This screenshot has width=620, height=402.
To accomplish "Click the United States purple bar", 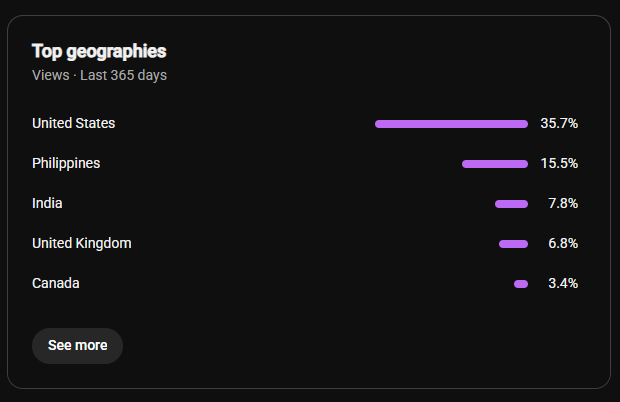I will (x=451, y=124).
